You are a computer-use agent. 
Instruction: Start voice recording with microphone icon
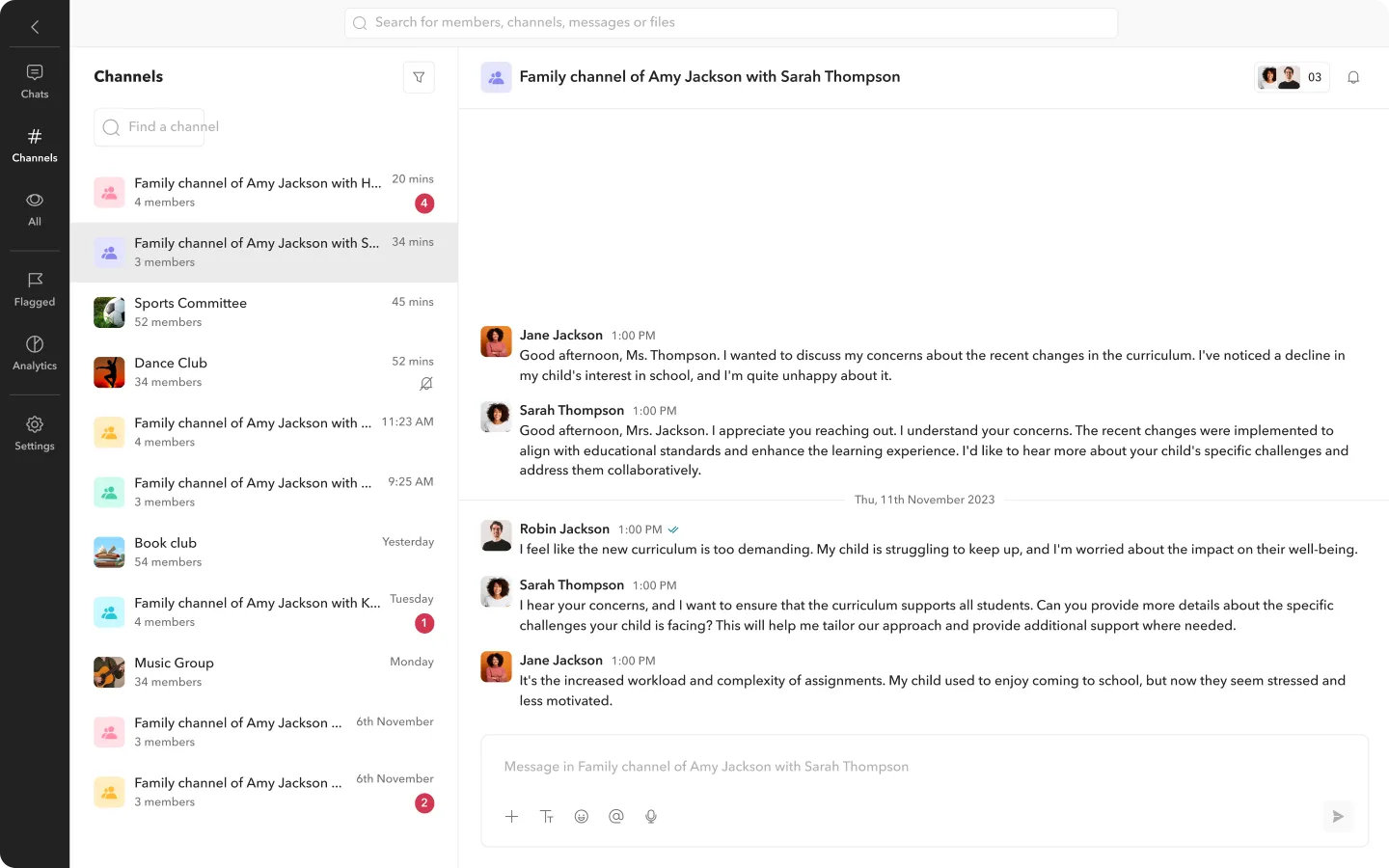click(x=651, y=817)
